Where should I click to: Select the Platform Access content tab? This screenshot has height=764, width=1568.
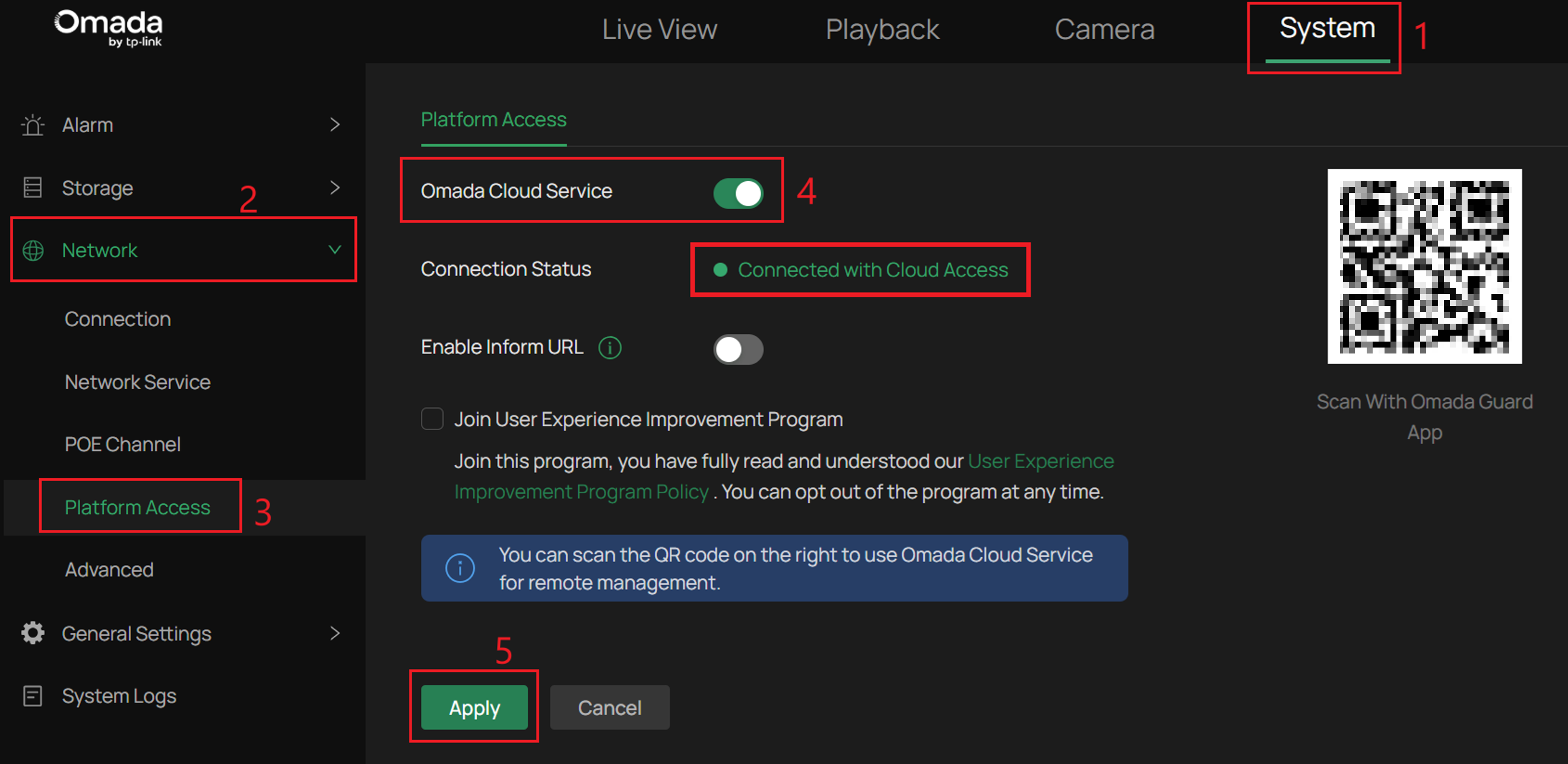493,119
